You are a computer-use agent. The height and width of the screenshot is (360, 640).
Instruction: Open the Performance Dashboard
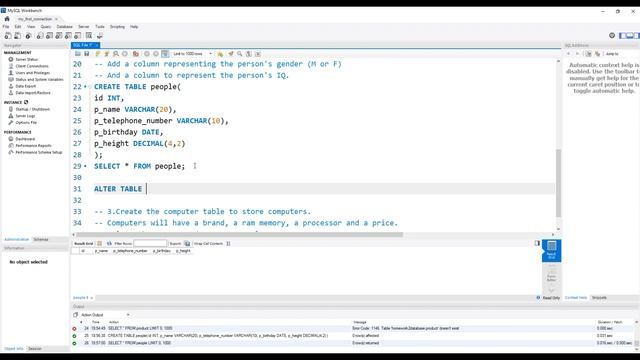click(x=25, y=139)
